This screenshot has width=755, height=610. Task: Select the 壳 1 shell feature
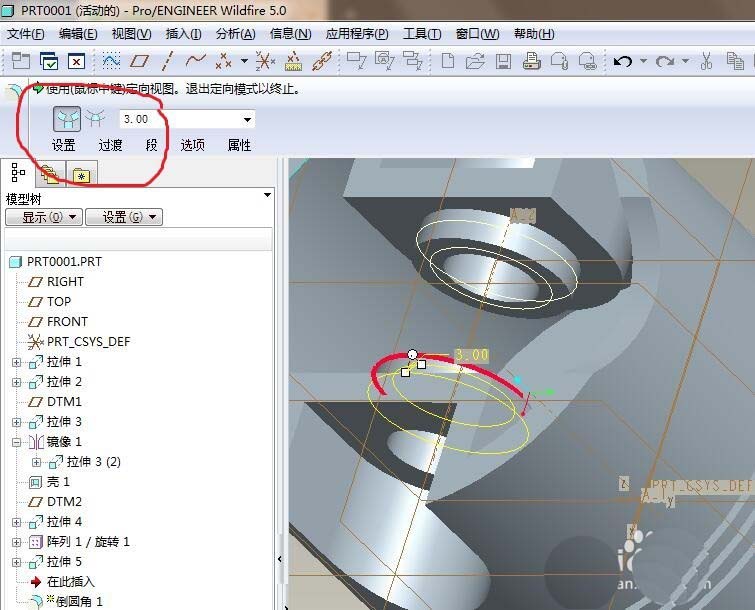(x=50, y=482)
